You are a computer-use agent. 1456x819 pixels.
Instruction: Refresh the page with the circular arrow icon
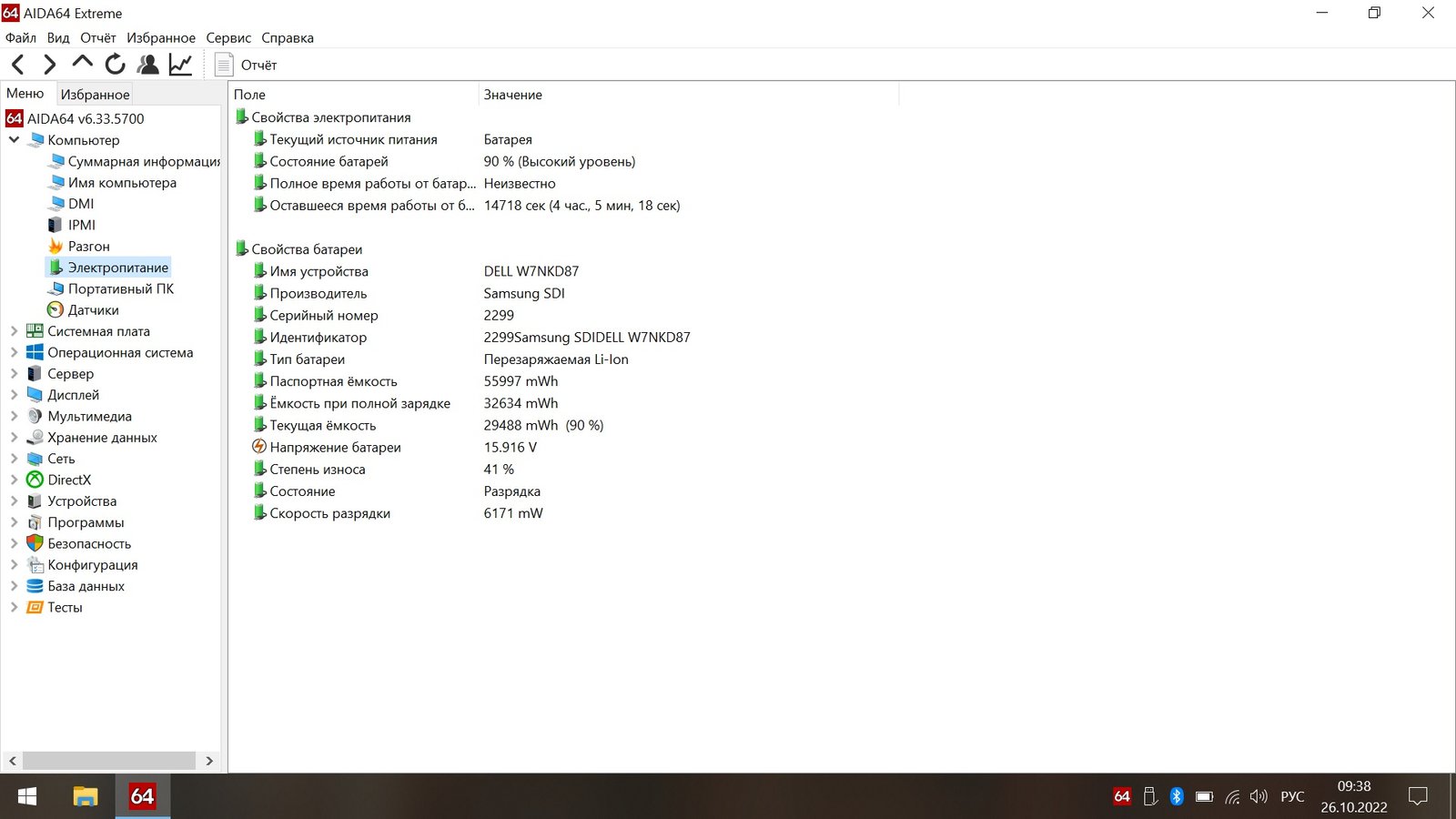(115, 64)
